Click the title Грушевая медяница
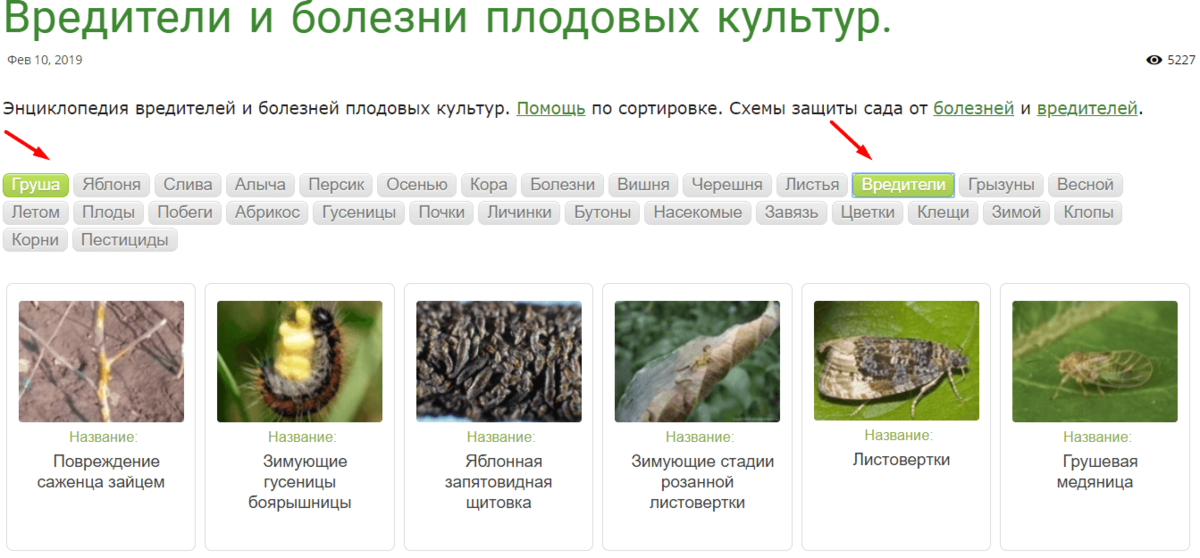This screenshot has width=1200, height=558. point(1095,472)
